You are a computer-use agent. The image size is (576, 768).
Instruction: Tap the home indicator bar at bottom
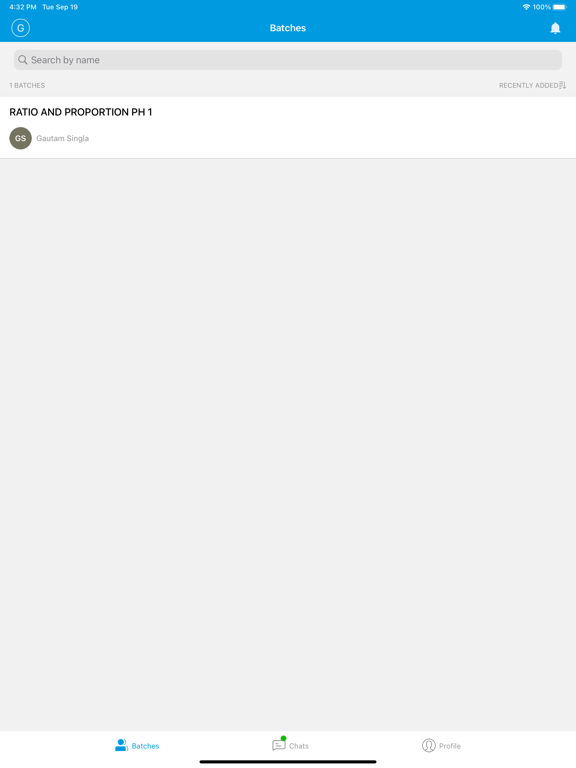coord(288,762)
